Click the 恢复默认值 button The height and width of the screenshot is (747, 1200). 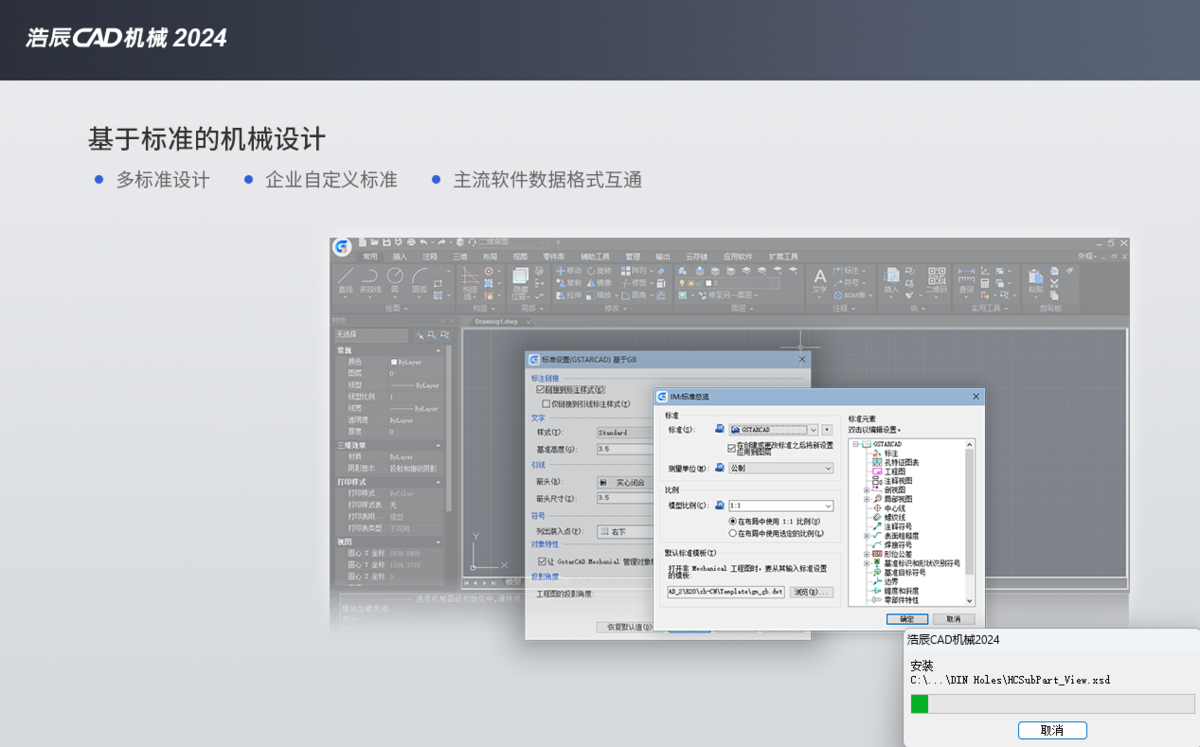click(625, 627)
